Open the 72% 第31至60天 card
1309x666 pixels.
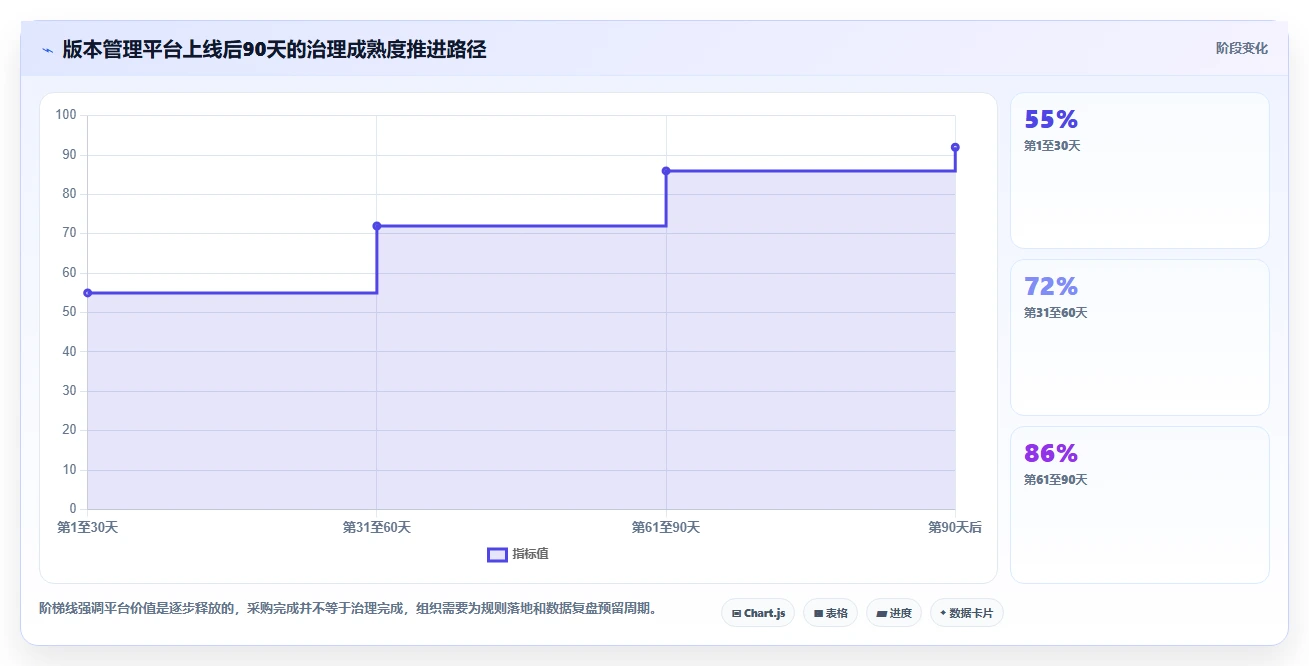pyautogui.click(x=1140, y=337)
